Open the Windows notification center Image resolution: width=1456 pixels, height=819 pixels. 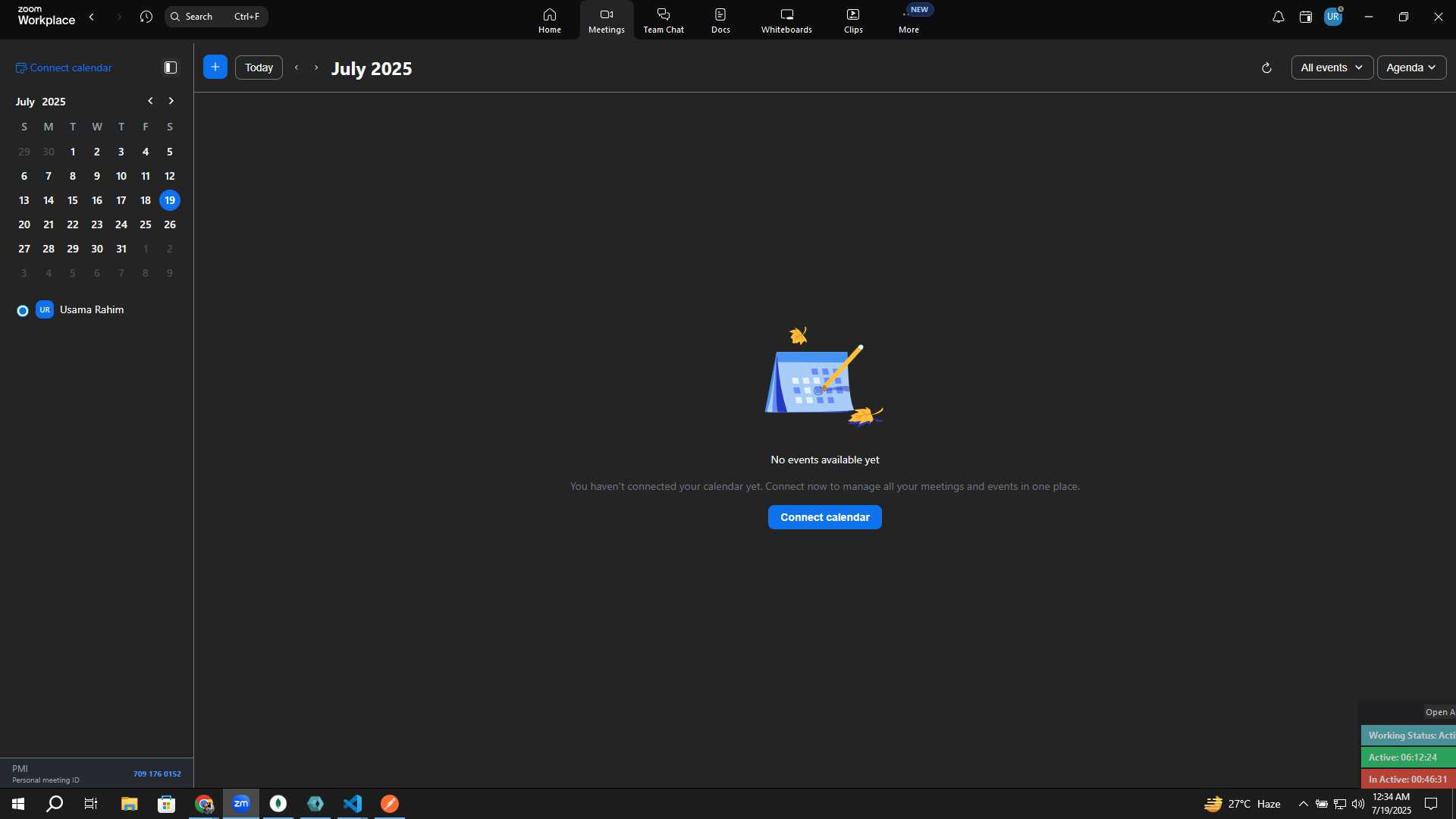[1431, 804]
